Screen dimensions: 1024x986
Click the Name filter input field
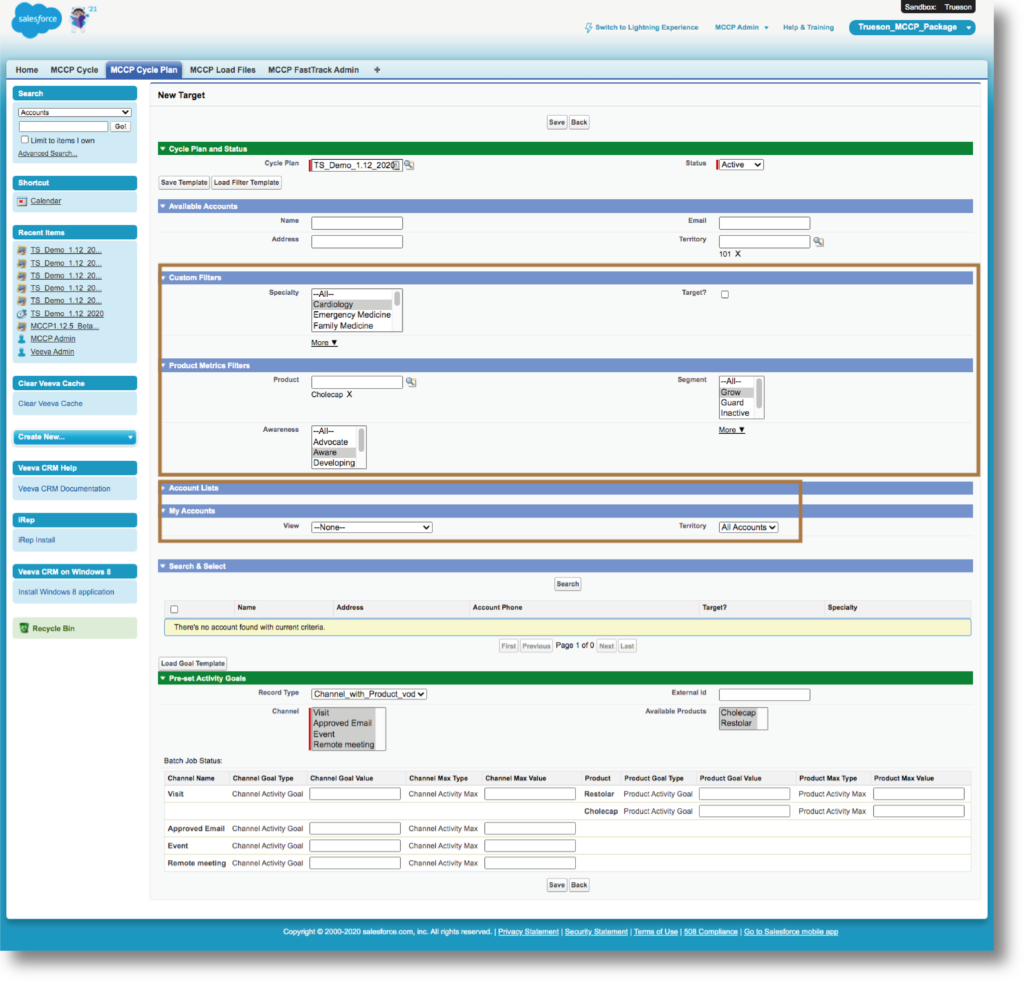coord(357,223)
